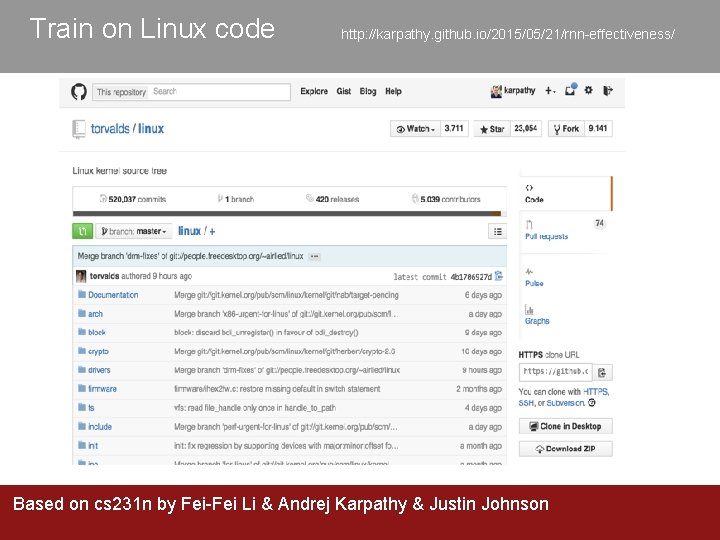Click Help in the top navigation
720x540 pixels.
tap(393, 91)
